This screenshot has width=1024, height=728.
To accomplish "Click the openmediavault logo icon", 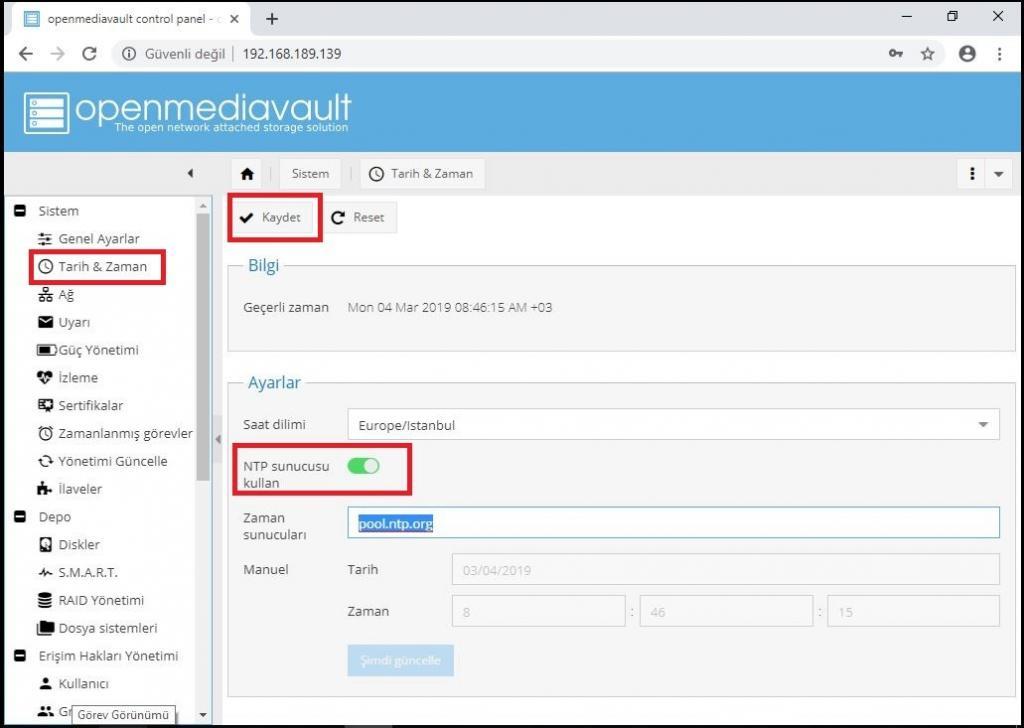I will pyautogui.click(x=46, y=112).
